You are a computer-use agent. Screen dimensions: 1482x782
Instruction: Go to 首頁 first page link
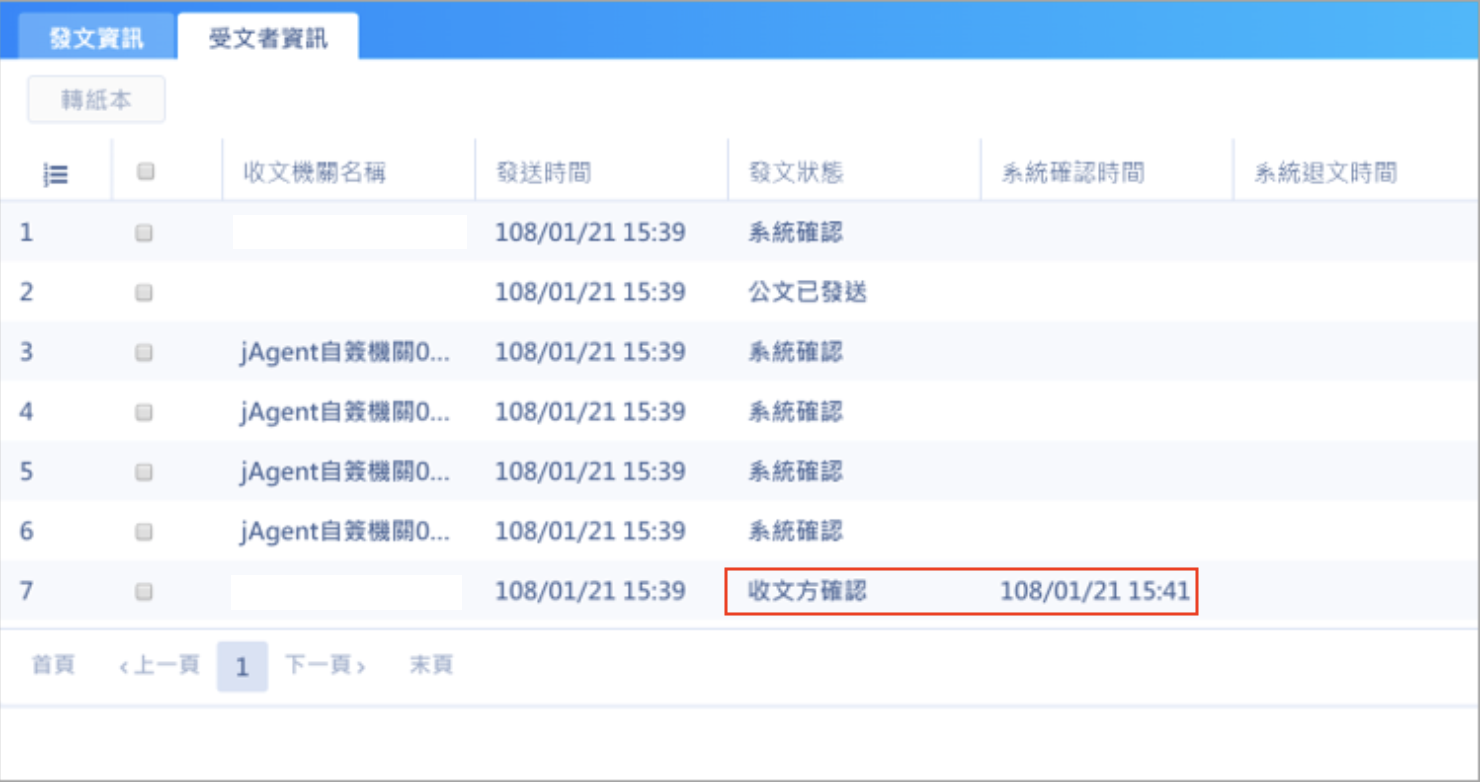pos(53,666)
